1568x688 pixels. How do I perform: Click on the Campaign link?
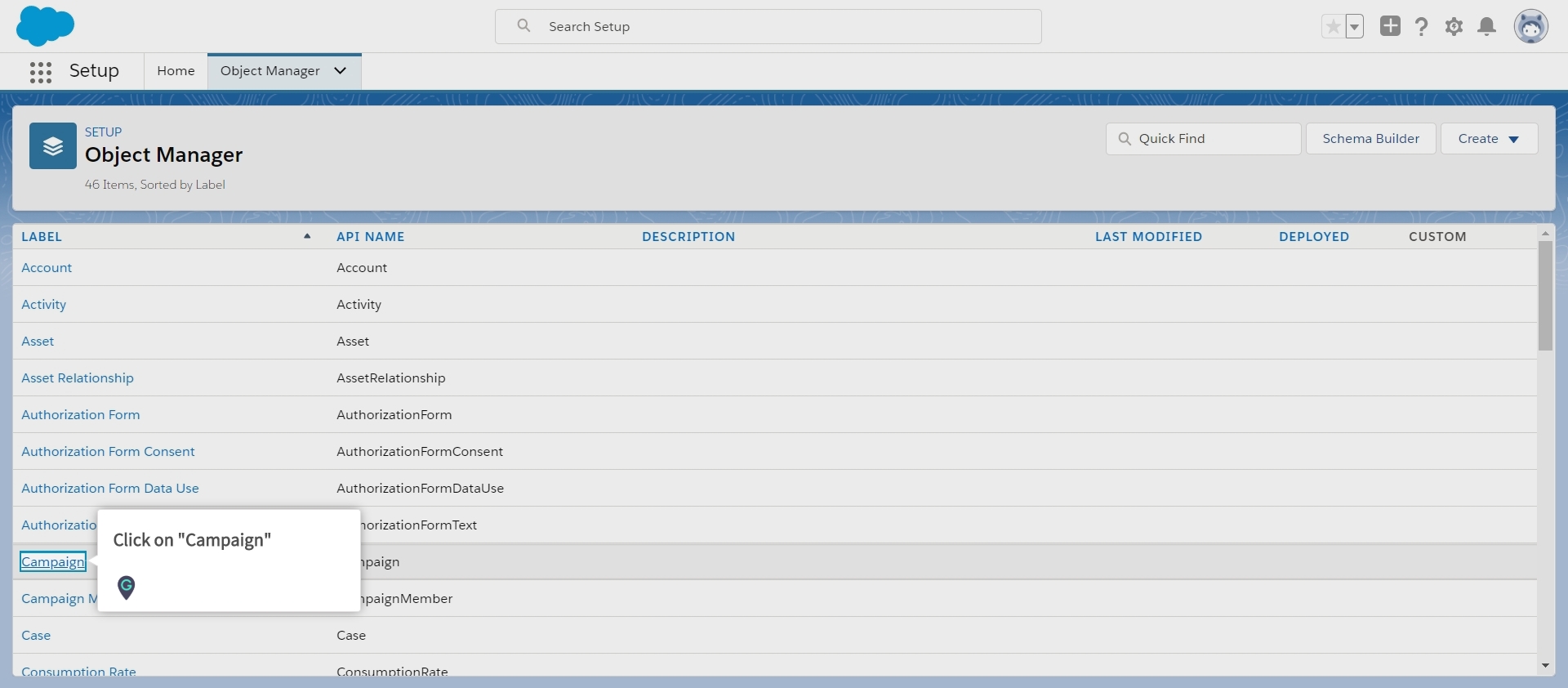click(x=53, y=562)
